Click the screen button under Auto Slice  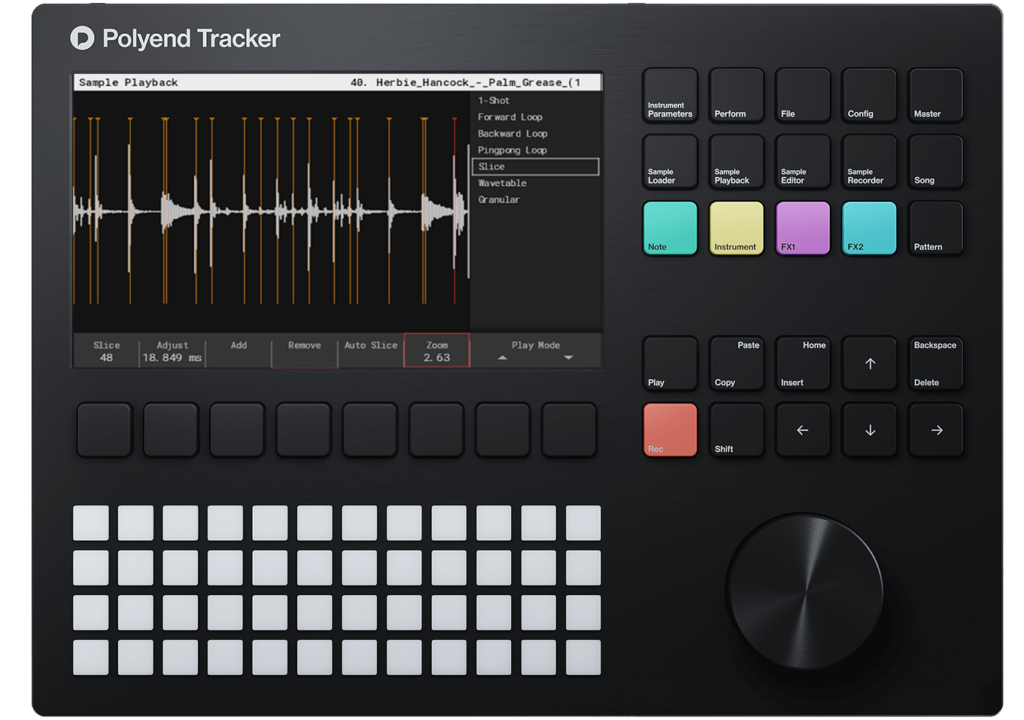coord(370,430)
